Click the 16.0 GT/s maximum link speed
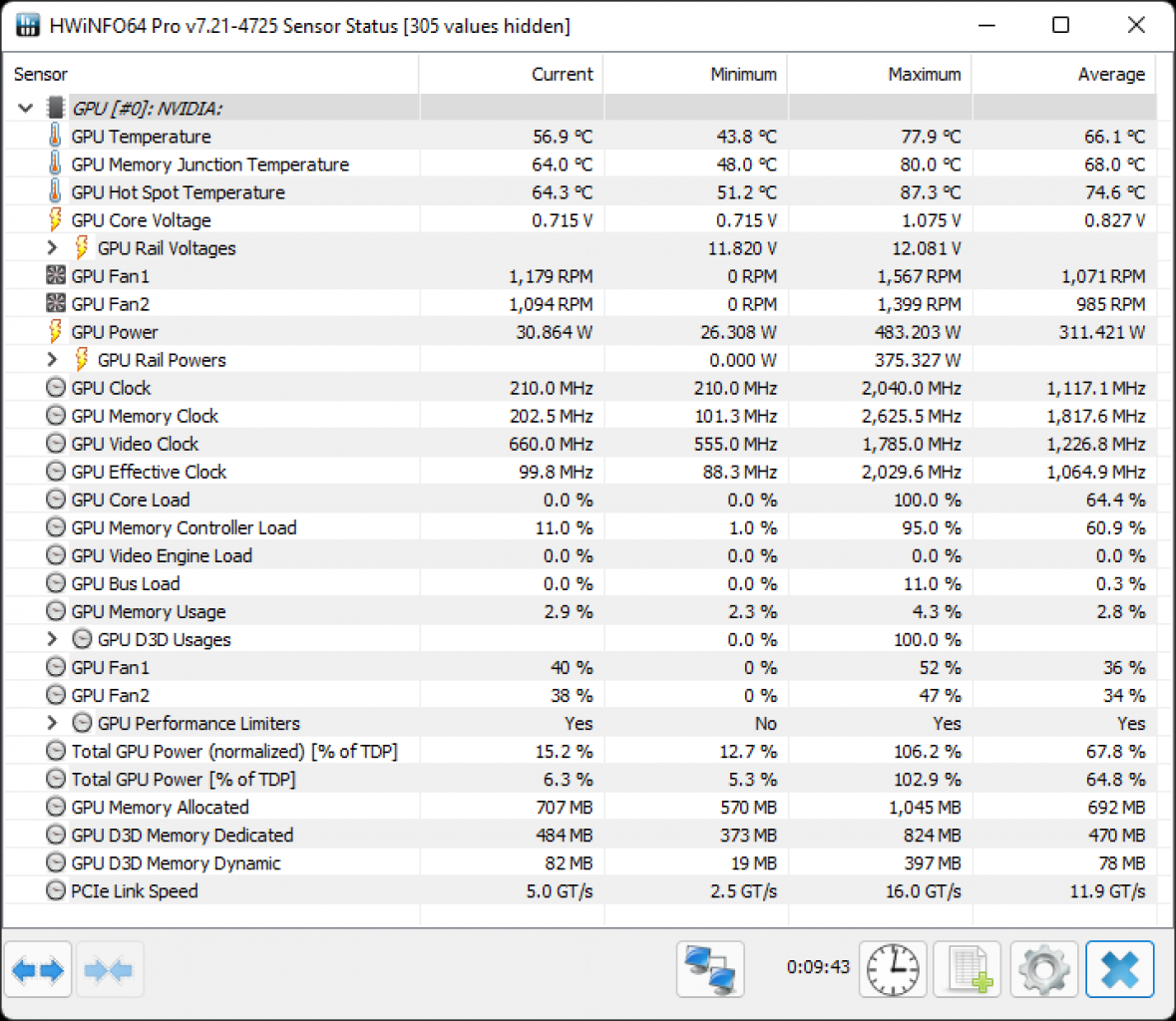This screenshot has width=1176, height=1021. tap(924, 891)
